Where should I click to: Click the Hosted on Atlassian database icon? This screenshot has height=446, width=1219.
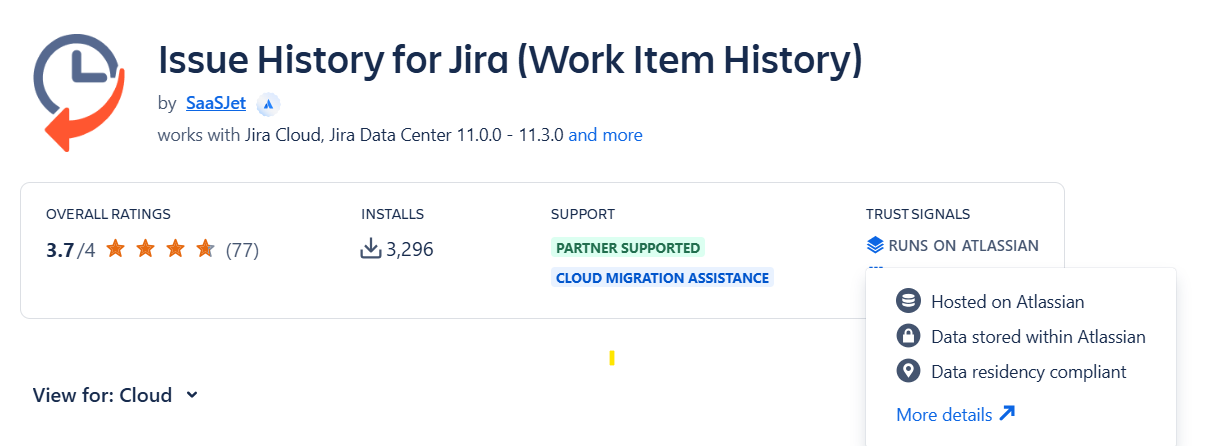tap(908, 301)
